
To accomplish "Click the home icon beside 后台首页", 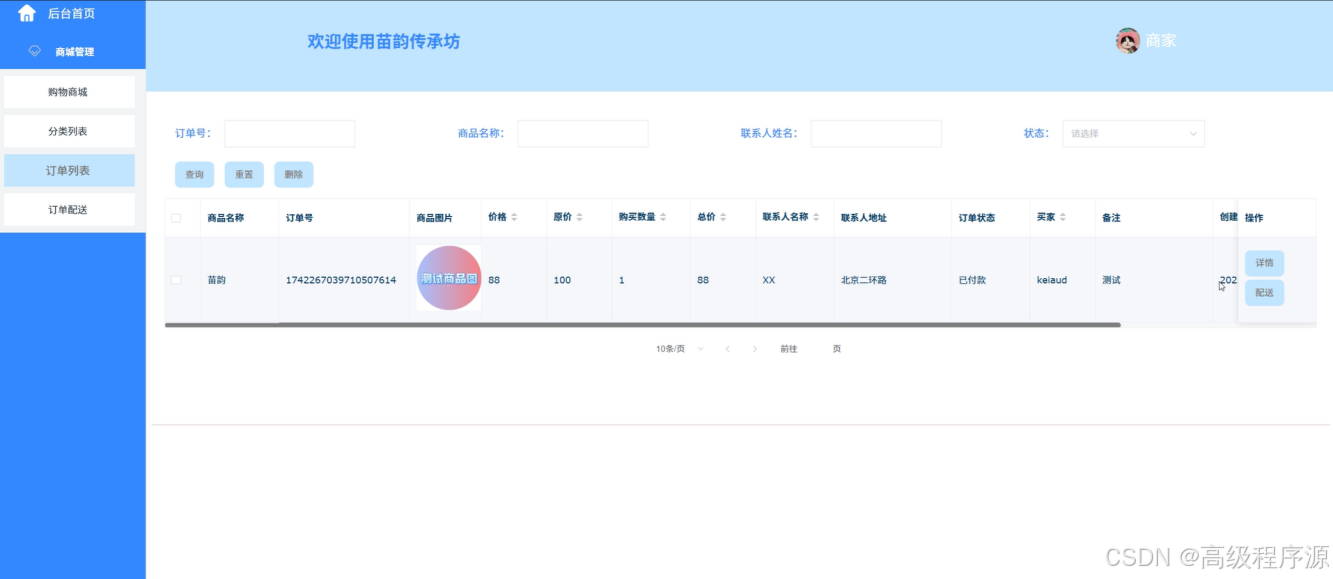I will (27, 13).
